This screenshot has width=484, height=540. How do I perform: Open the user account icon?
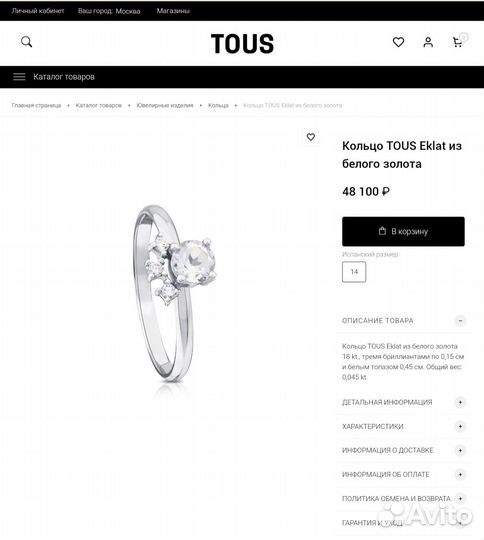tap(428, 42)
